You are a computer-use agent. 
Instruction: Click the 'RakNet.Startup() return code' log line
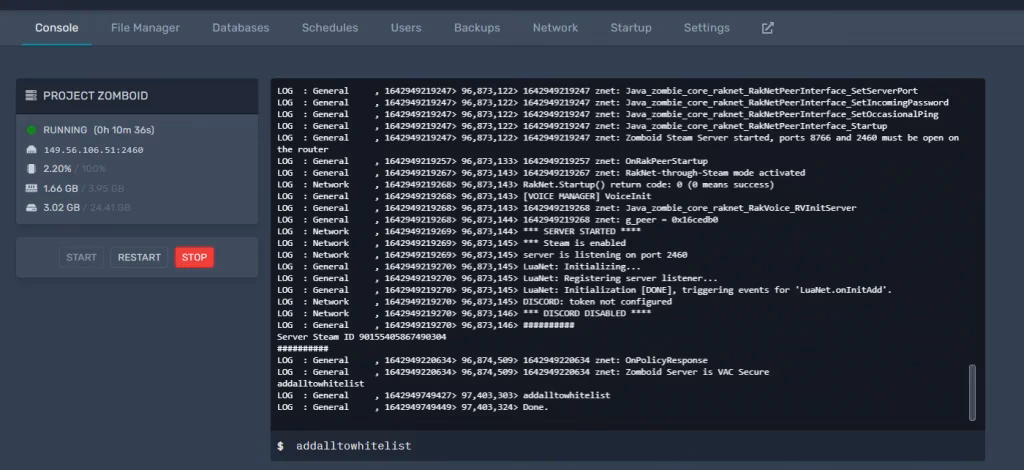click(525, 185)
